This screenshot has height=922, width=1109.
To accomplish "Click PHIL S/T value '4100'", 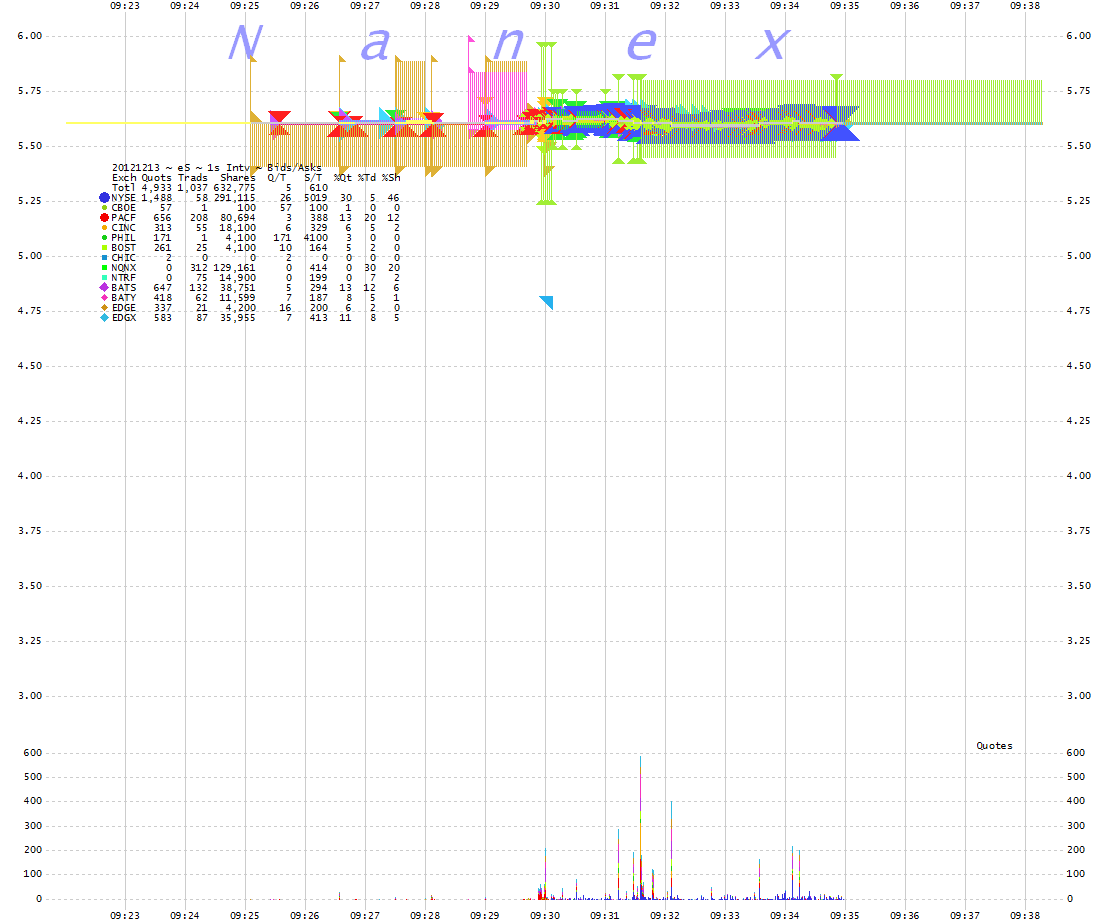I will pyautogui.click(x=316, y=238).
